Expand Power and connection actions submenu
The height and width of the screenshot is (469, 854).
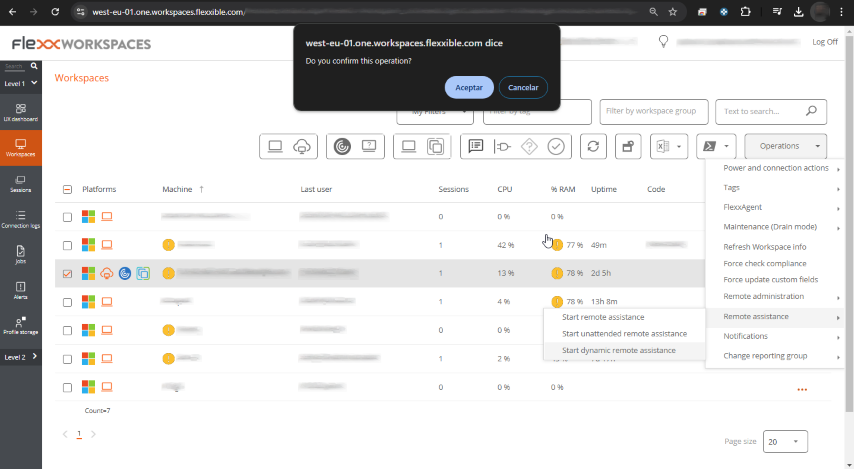coord(775,168)
